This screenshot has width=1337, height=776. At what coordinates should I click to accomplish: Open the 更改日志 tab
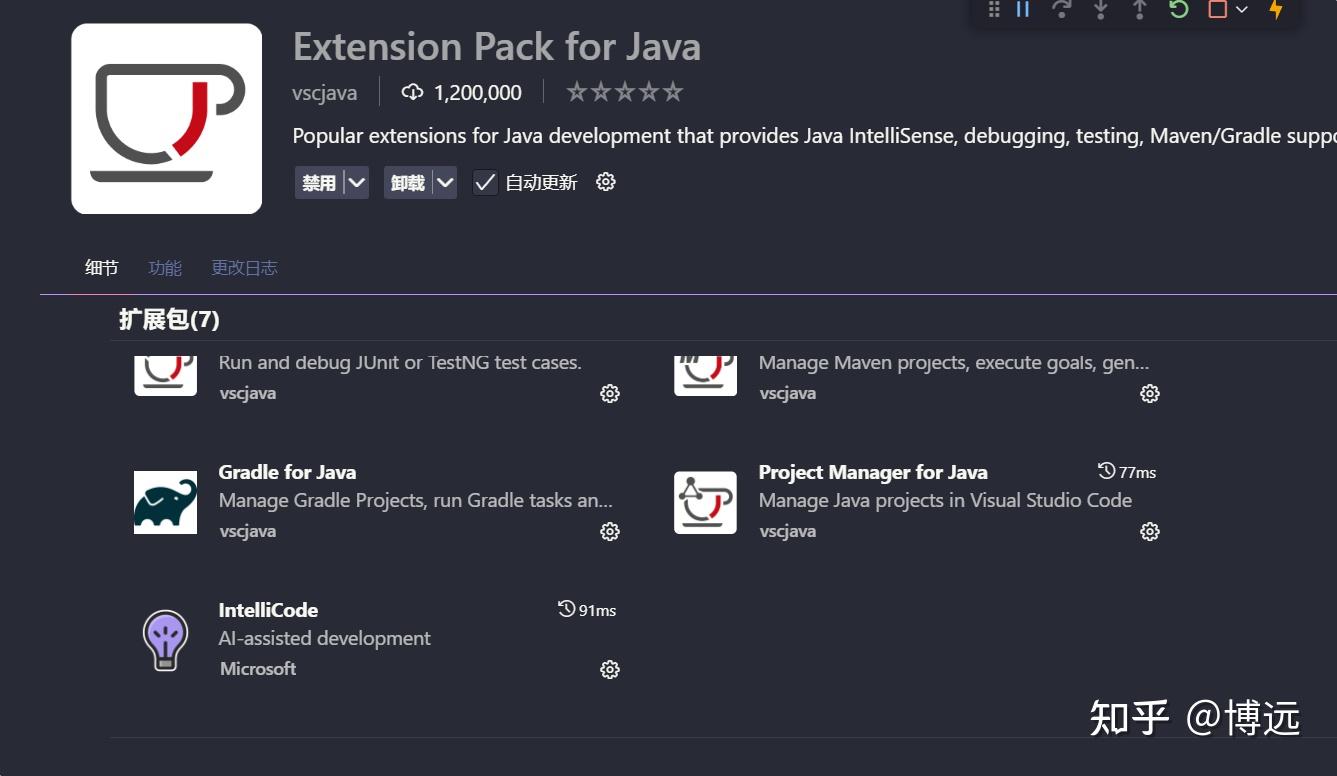(x=244, y=267)
